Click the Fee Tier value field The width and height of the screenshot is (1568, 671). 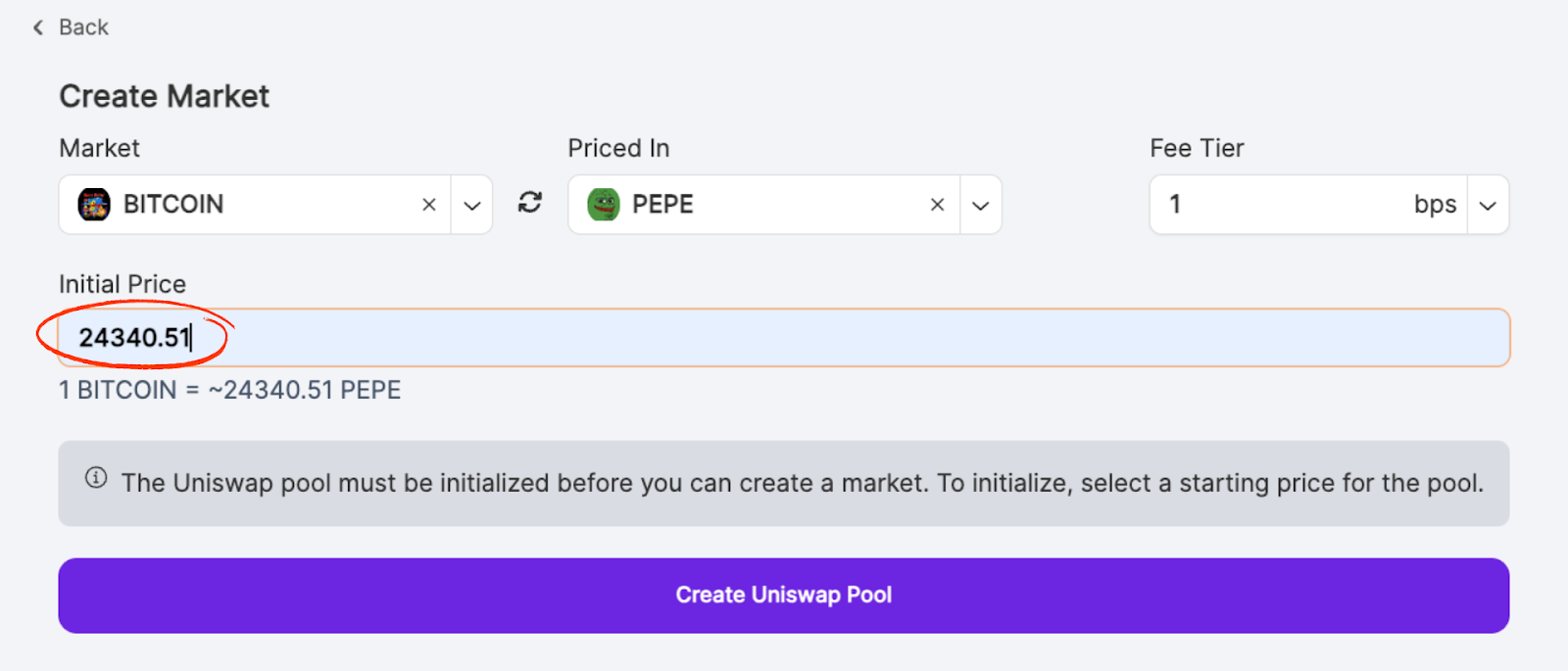(1274, 205)
